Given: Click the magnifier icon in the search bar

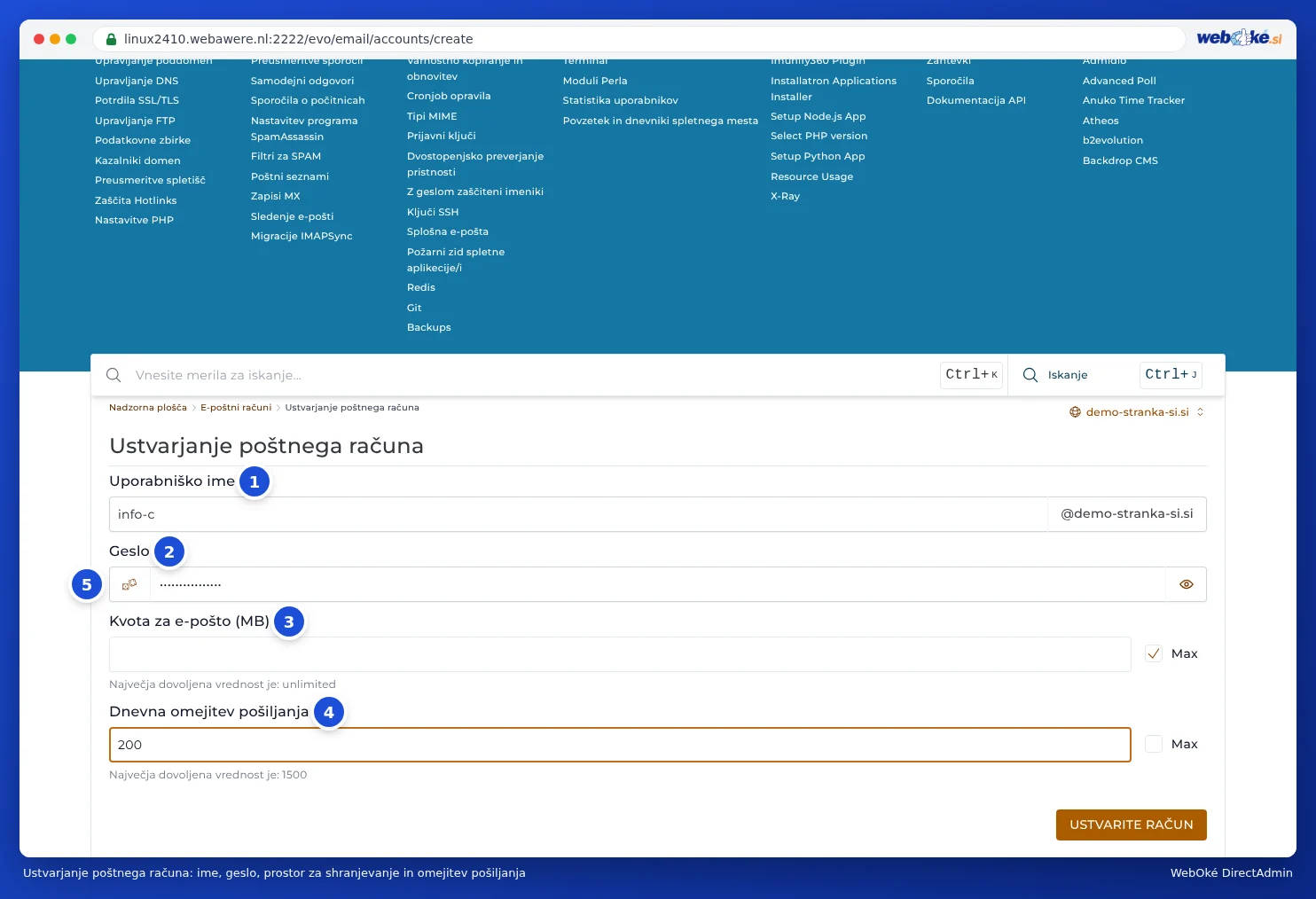Looking at the screenshot, I should (x=114, y=375).
